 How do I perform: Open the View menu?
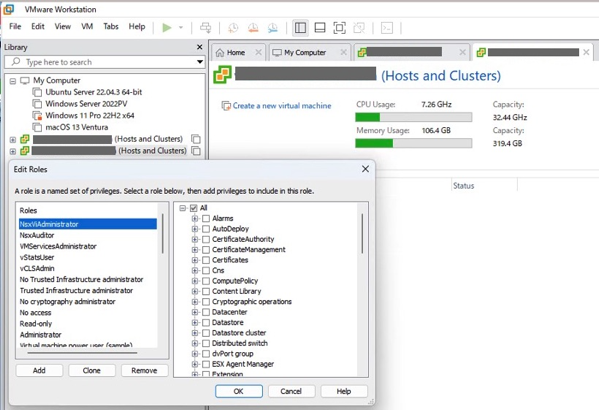[x=63, y=26]
